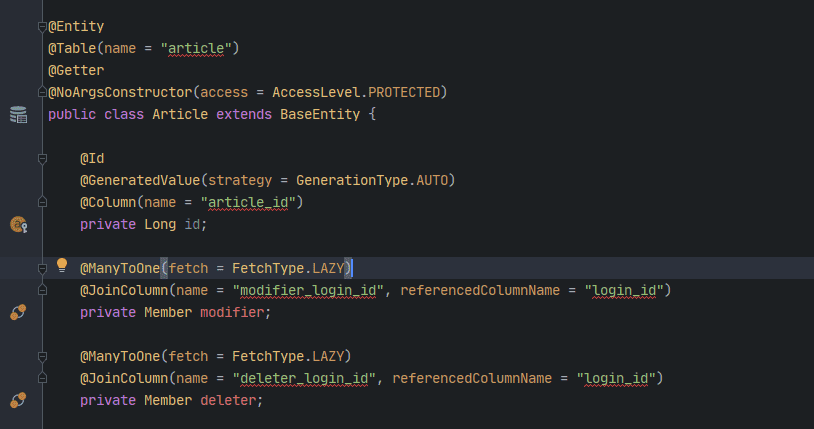
Task: Click the extends keyword
Action: coord(244,114)
